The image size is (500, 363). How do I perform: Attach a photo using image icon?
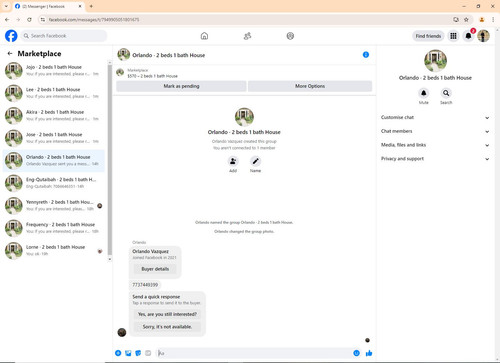pos(128,353)
